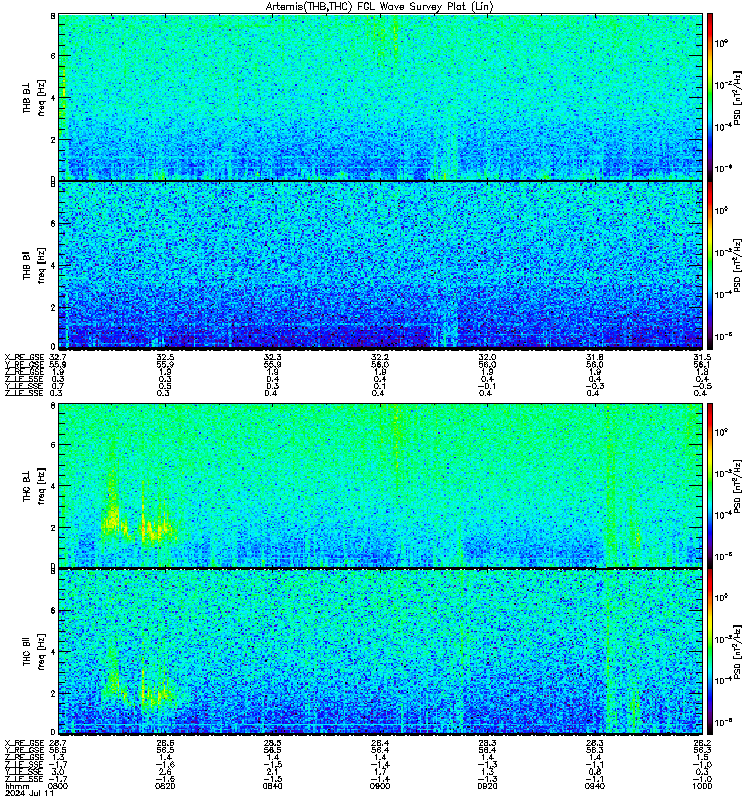The width and height of the screenshot is (750, 800).
Task: Click the THC value '3.0' at 0800
Action: coord(58,772)
